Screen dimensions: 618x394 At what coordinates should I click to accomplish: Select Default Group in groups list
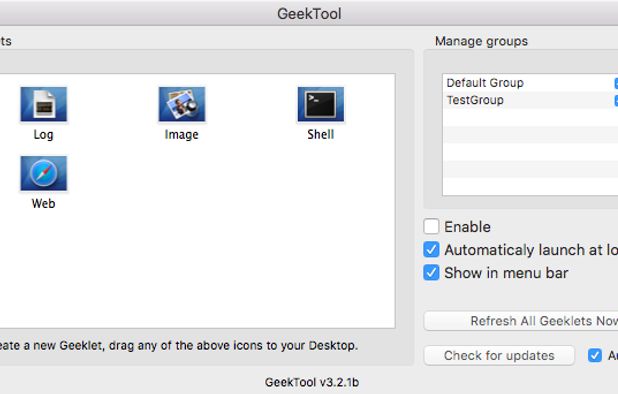[x=530, y=83]
